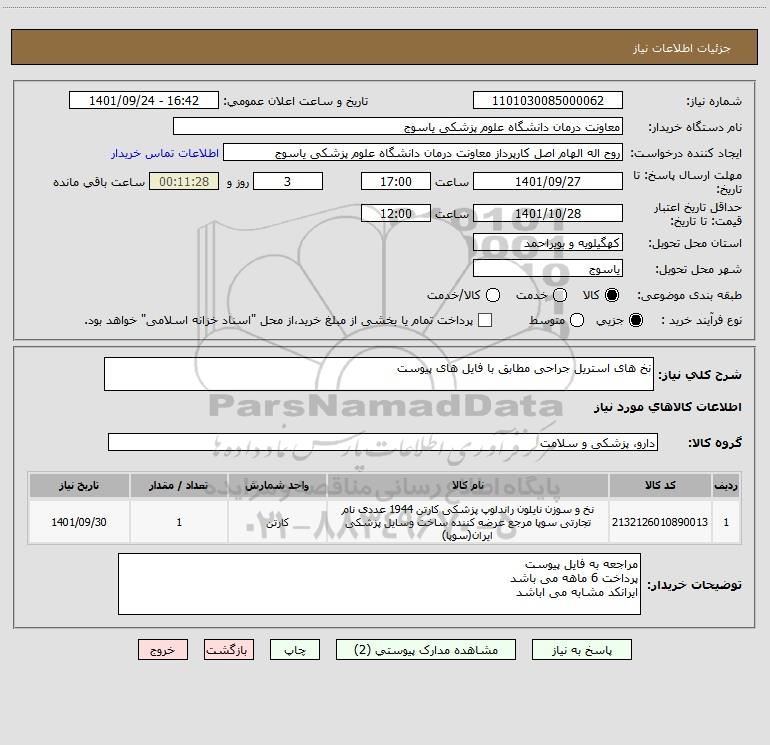Select the جزیی purchase type radio
Screen dimensions: 770x745
(x=635, y=320)
